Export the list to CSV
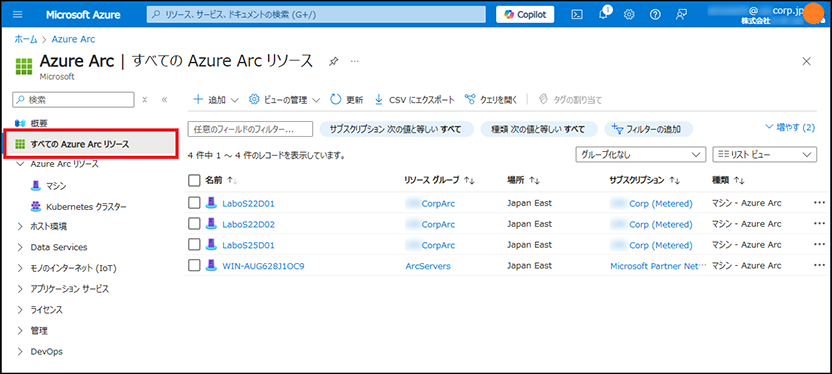 pos(414,99)
